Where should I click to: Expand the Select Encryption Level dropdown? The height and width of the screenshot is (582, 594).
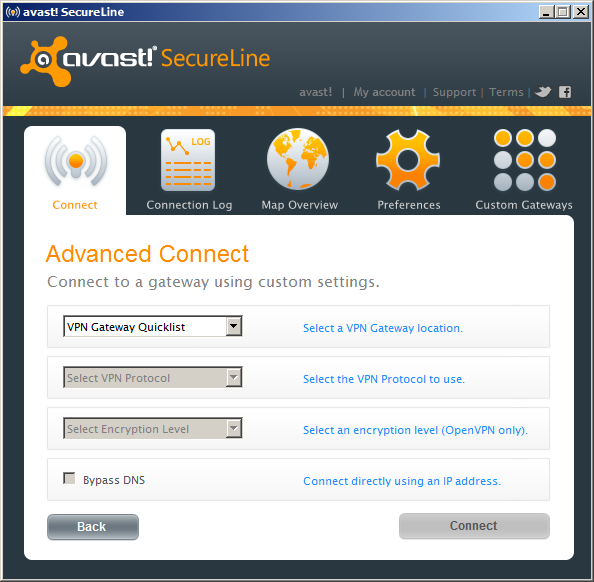tap(153, 428)
